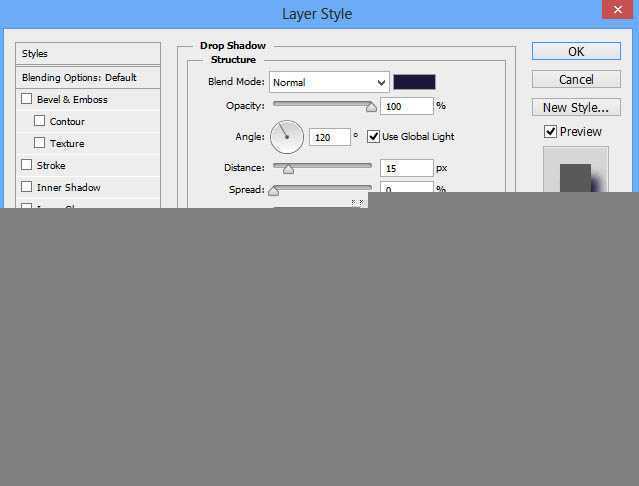
Task: Click the Spread slider handle
Action: [x=273, y=191]
